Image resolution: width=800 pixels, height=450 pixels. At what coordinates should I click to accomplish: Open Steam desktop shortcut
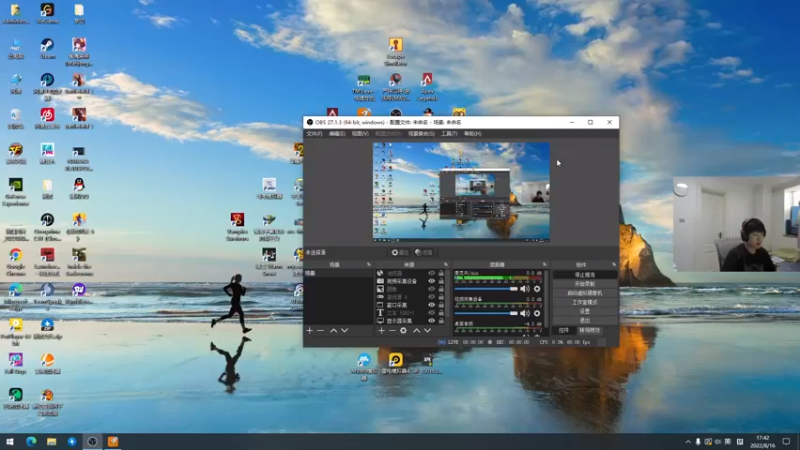point(47,48)
